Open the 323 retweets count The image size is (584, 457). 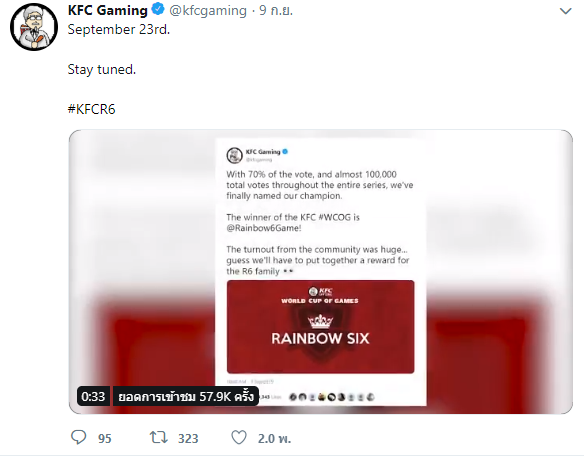pos(188,438)
